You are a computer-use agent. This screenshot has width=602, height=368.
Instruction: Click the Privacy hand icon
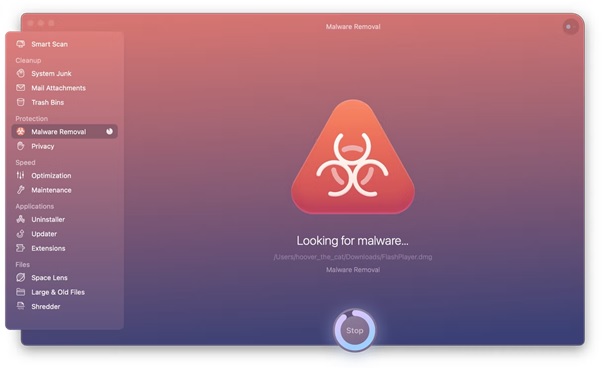point(21,146)
